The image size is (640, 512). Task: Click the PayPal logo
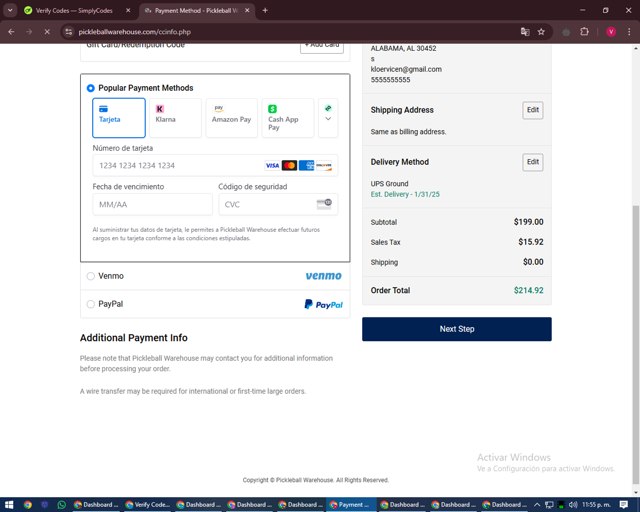[x=323, y=304]
